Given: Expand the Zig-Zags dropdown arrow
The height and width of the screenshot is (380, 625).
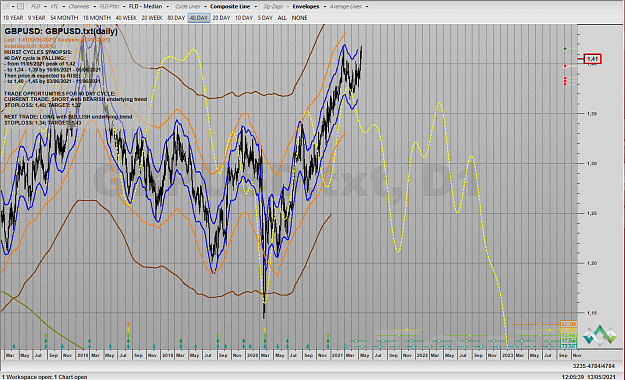Looking at the screenshot, I should coord(288,6).
